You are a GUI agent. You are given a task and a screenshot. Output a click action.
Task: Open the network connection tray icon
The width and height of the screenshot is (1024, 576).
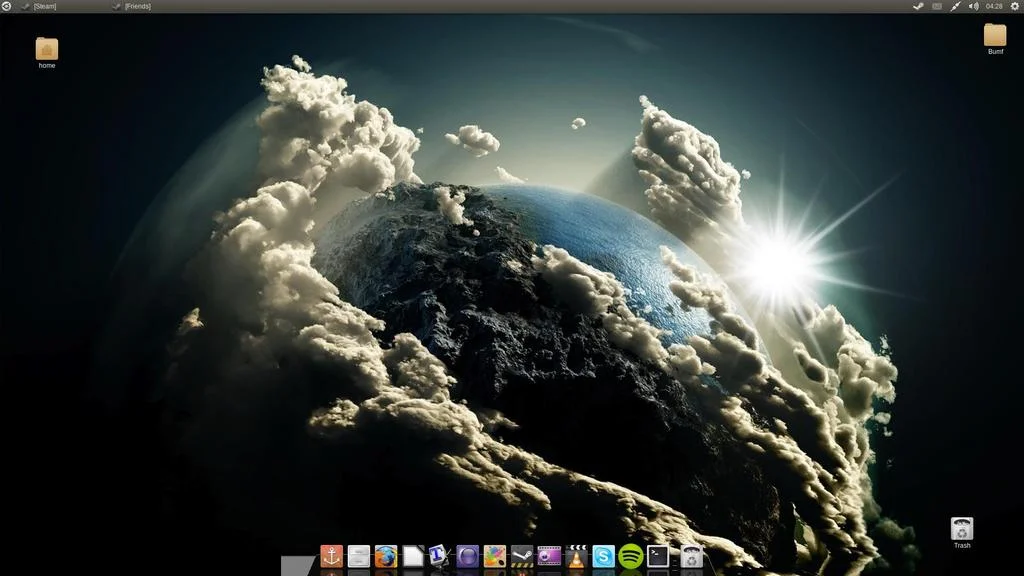(x=955, y=6)
